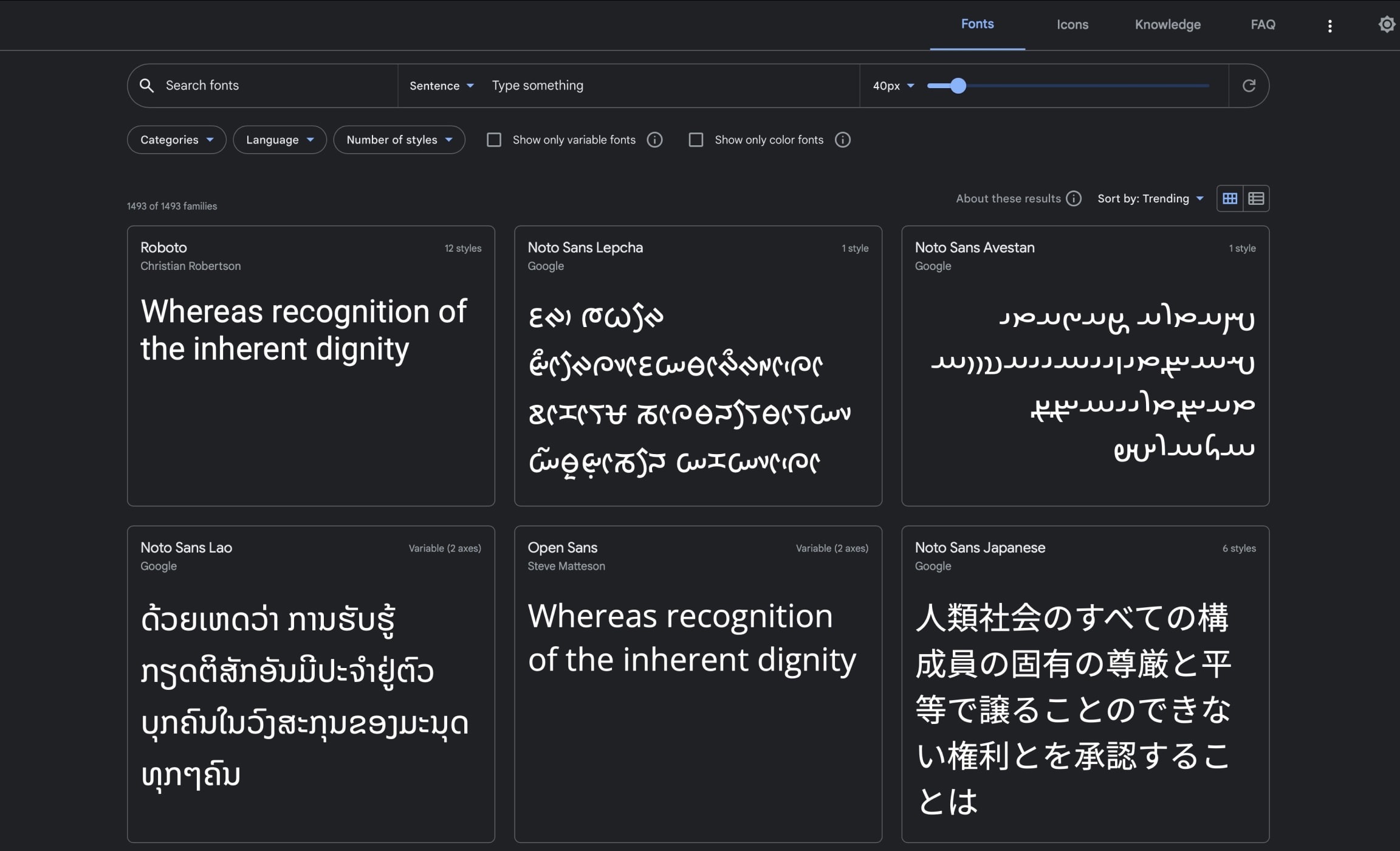Enable Show only color fonts checkbox

pos(696,140)
